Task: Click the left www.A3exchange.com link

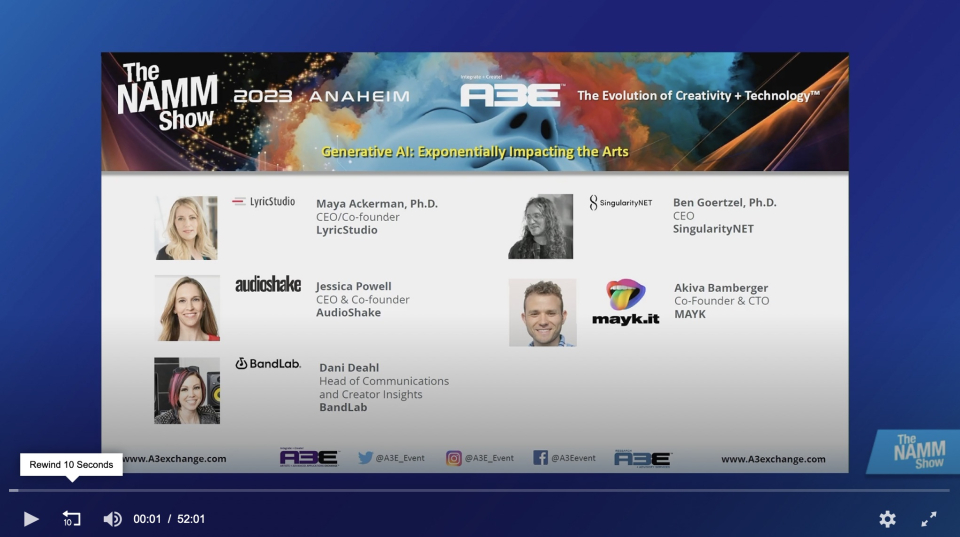Action: point(176,459)
